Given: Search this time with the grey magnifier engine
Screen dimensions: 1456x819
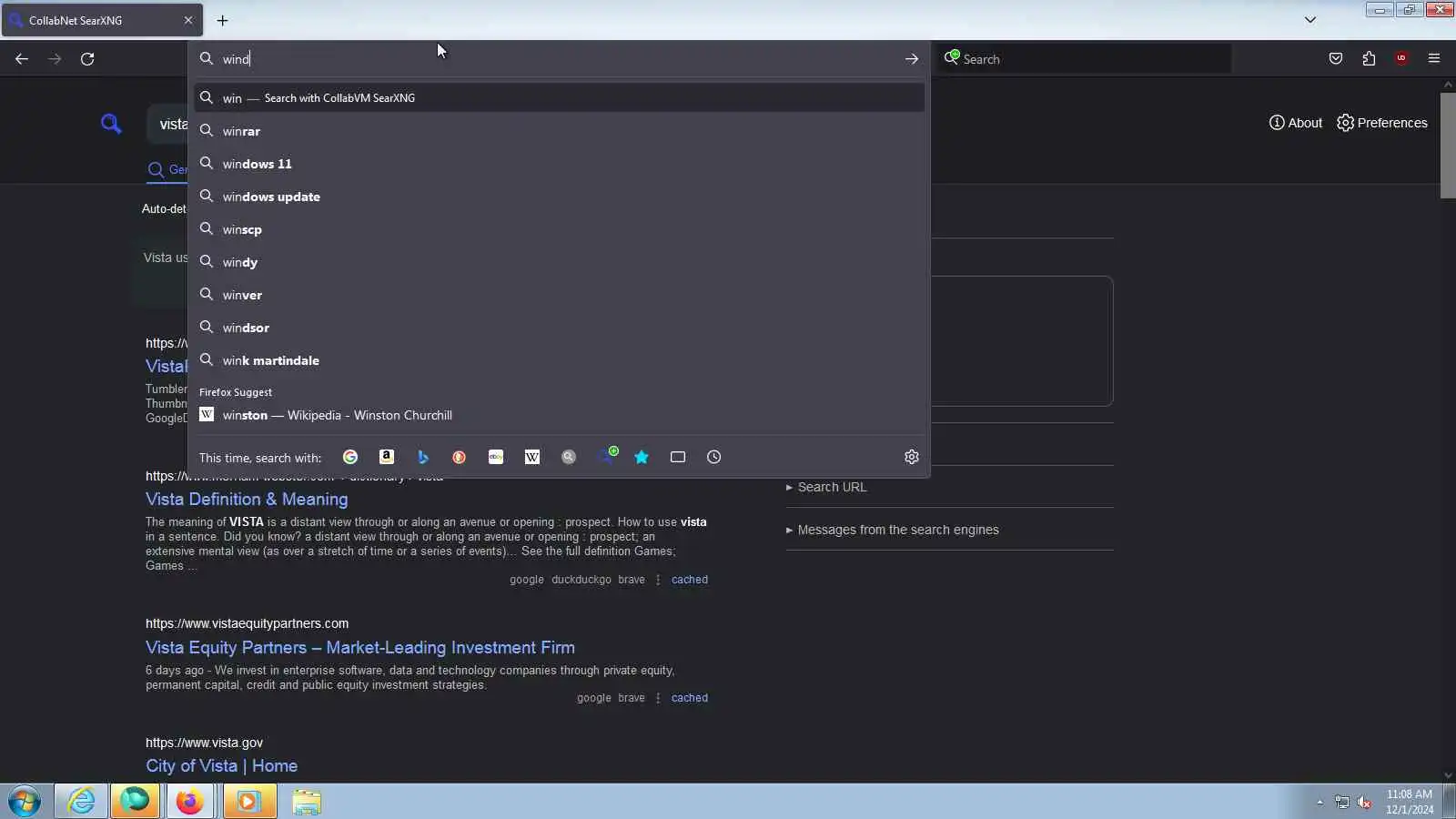Looking at the screenshot, I should tap(569, 457).
